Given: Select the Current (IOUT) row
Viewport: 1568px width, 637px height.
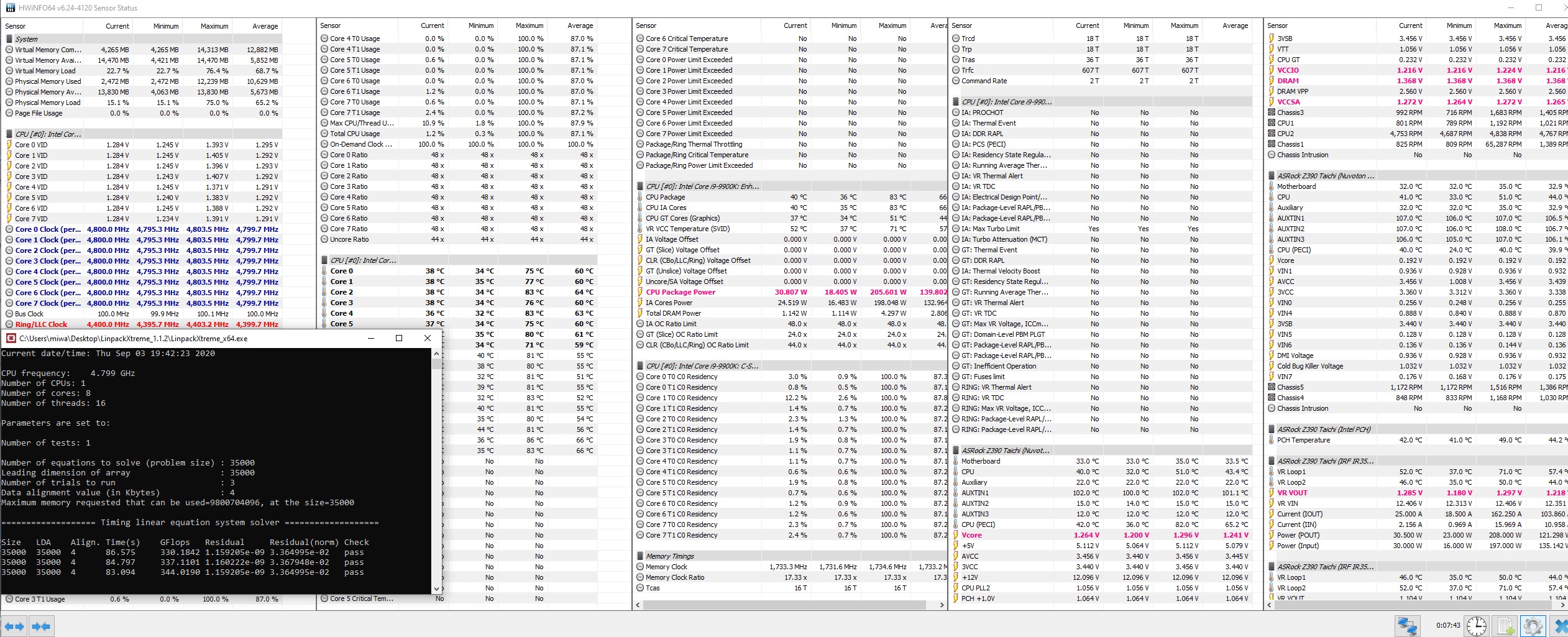Looking at the screenshot, I should (1417, 514).
